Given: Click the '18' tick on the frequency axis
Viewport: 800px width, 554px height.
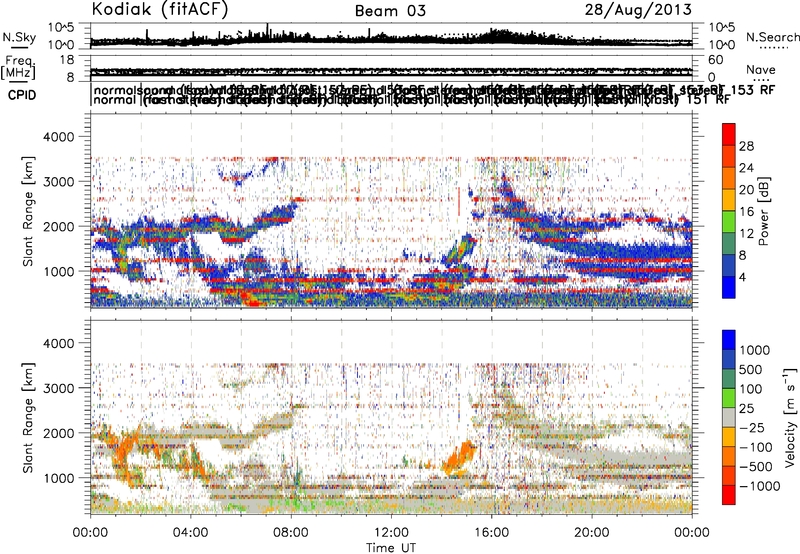Looking at the screenshot, I should click(67, 60).
